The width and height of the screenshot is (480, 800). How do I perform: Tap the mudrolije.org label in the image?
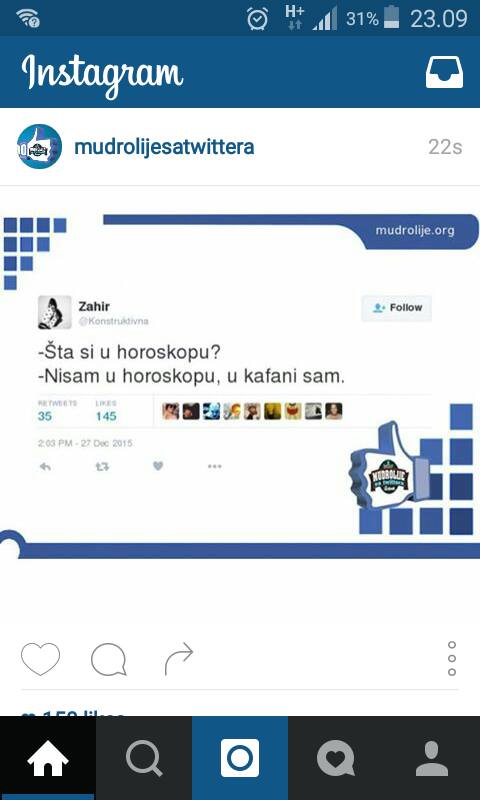(x=415, y=230)
